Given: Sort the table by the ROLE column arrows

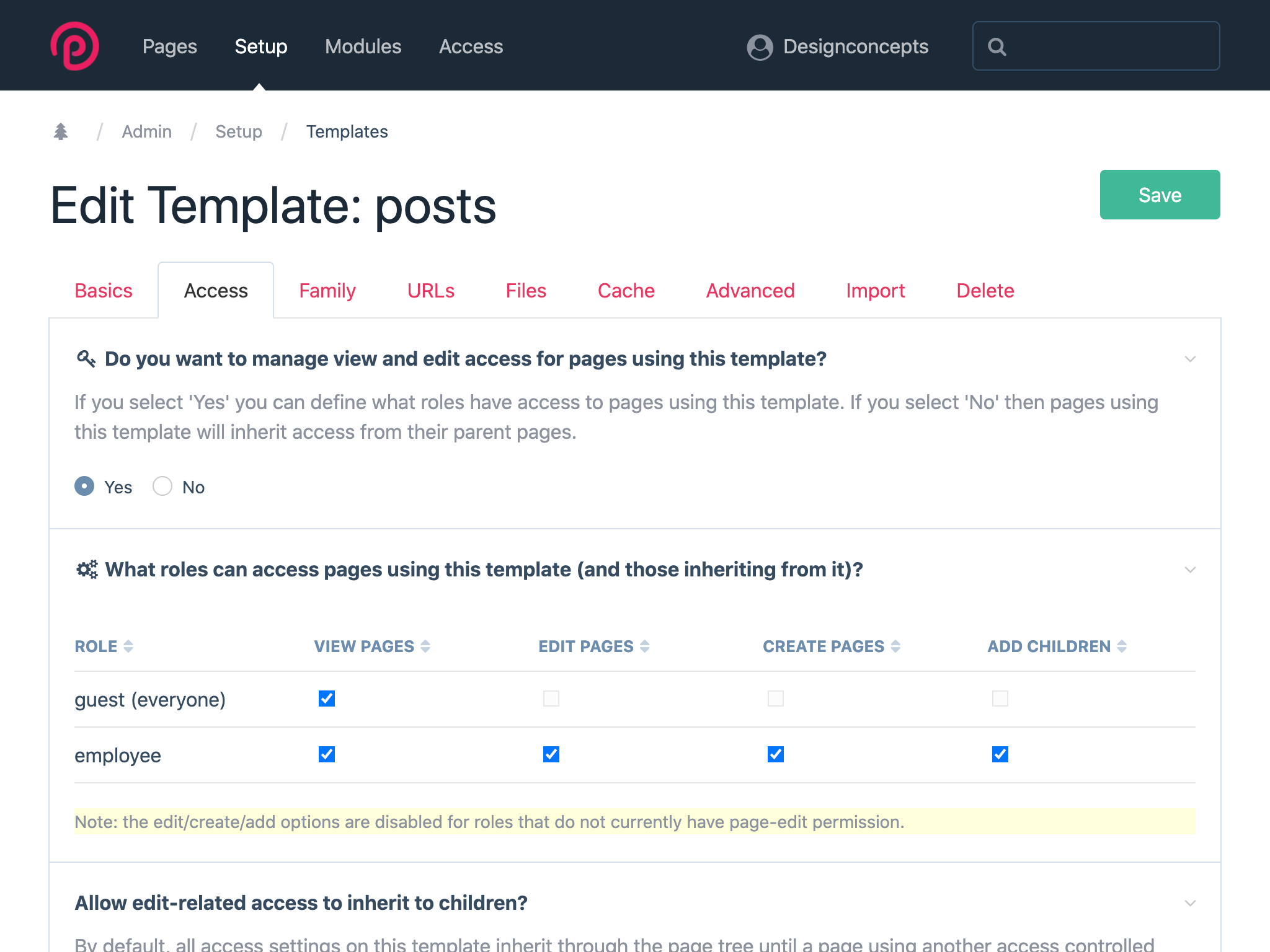Looking at the screenshot, I should [x=130, y=646].
